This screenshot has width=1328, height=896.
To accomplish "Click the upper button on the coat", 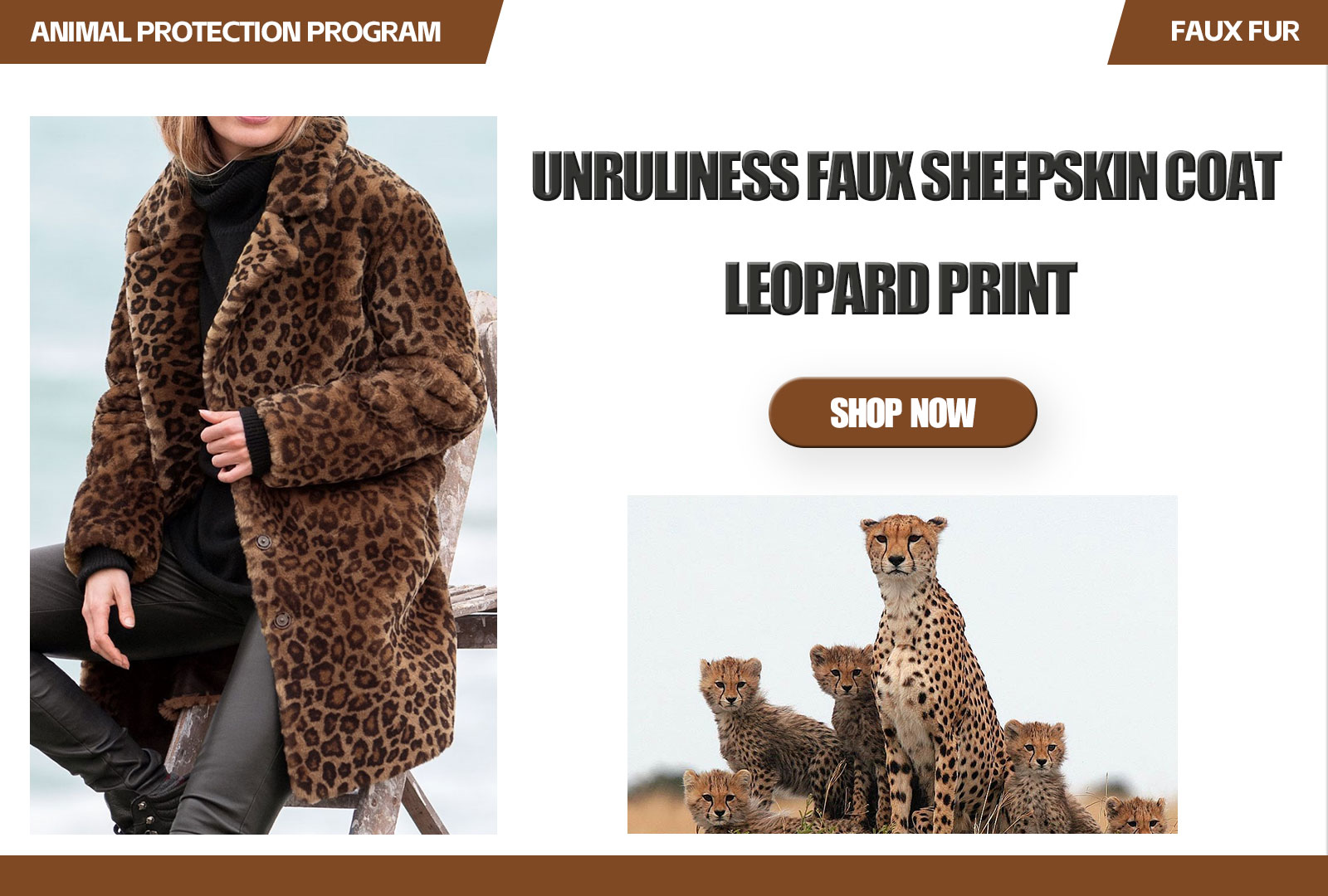I will tap(263, 542).
